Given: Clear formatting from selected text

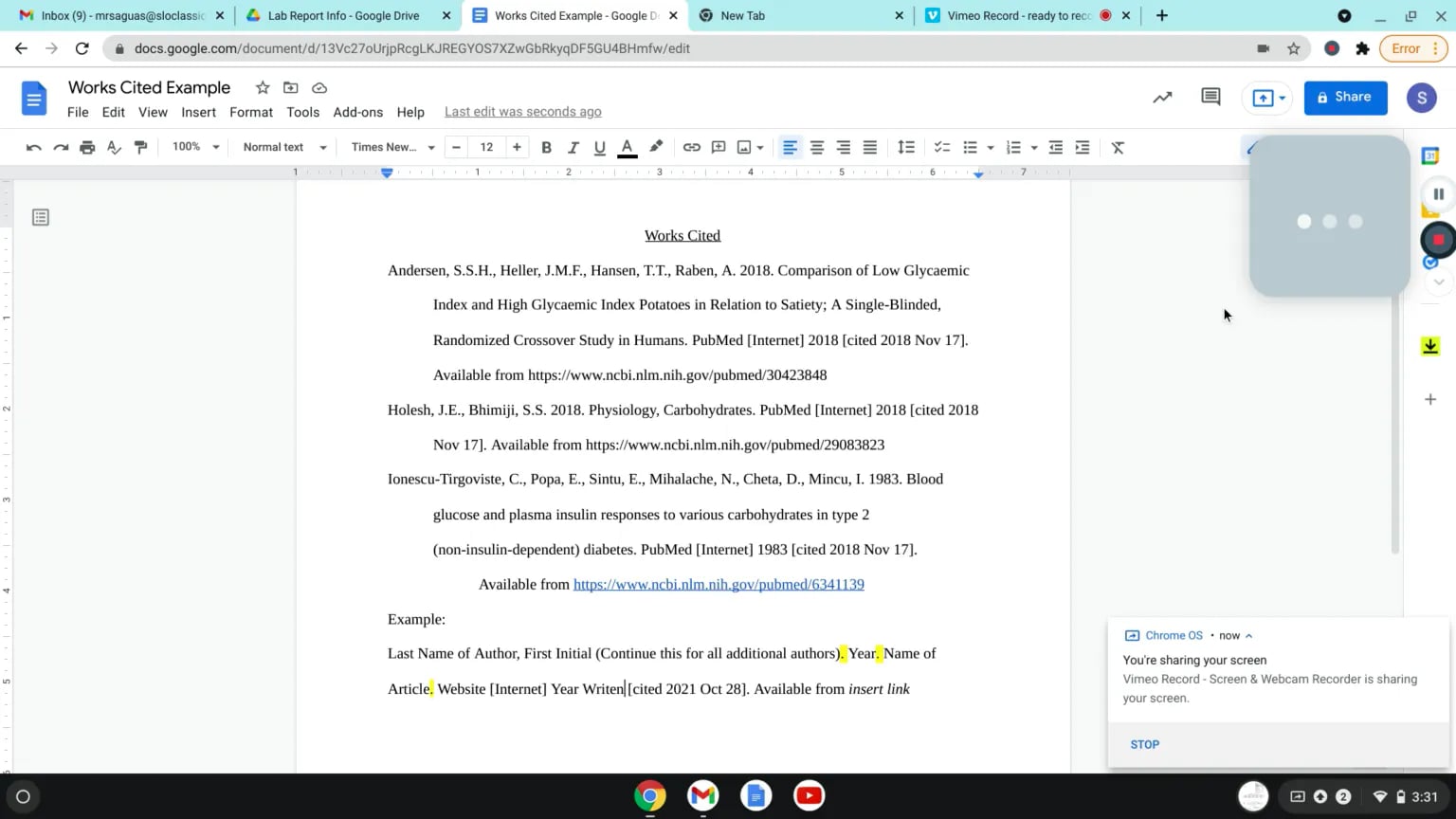Looking at the screenshot, I should click(x=1118, y=147).
